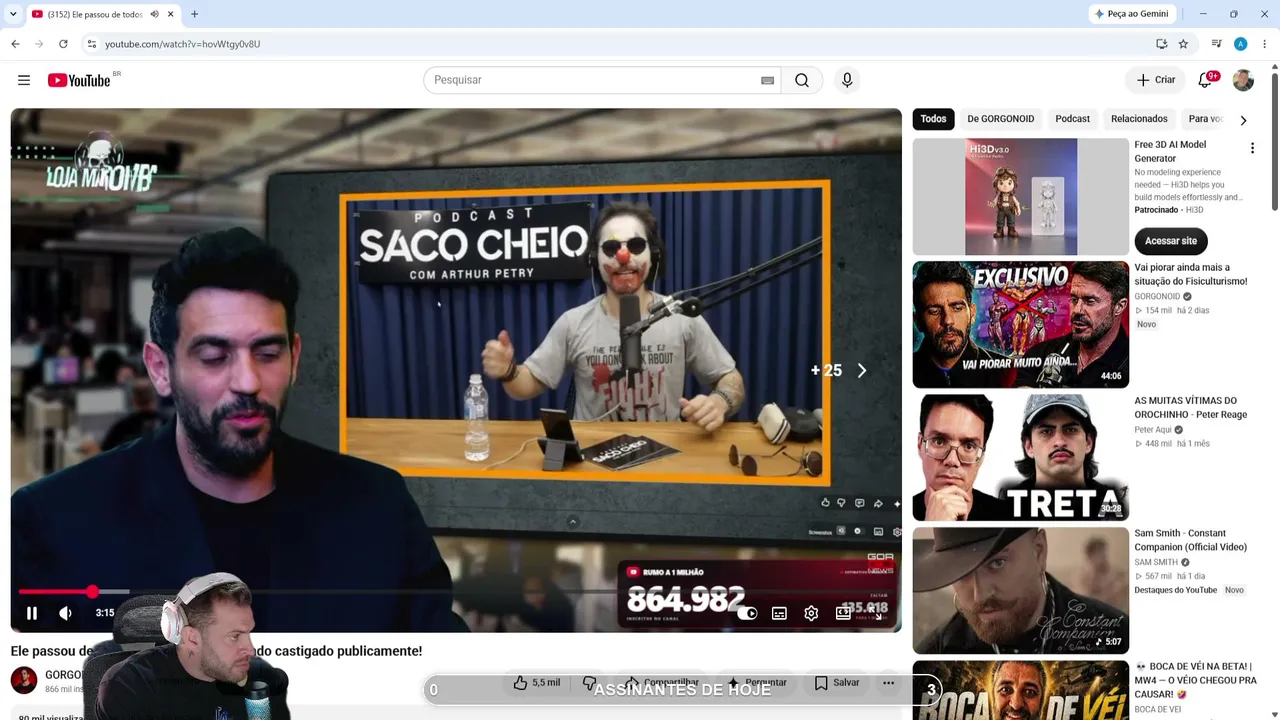Click the Criar button
The image size is (1280, 720).
click(x=1156, y=80)
